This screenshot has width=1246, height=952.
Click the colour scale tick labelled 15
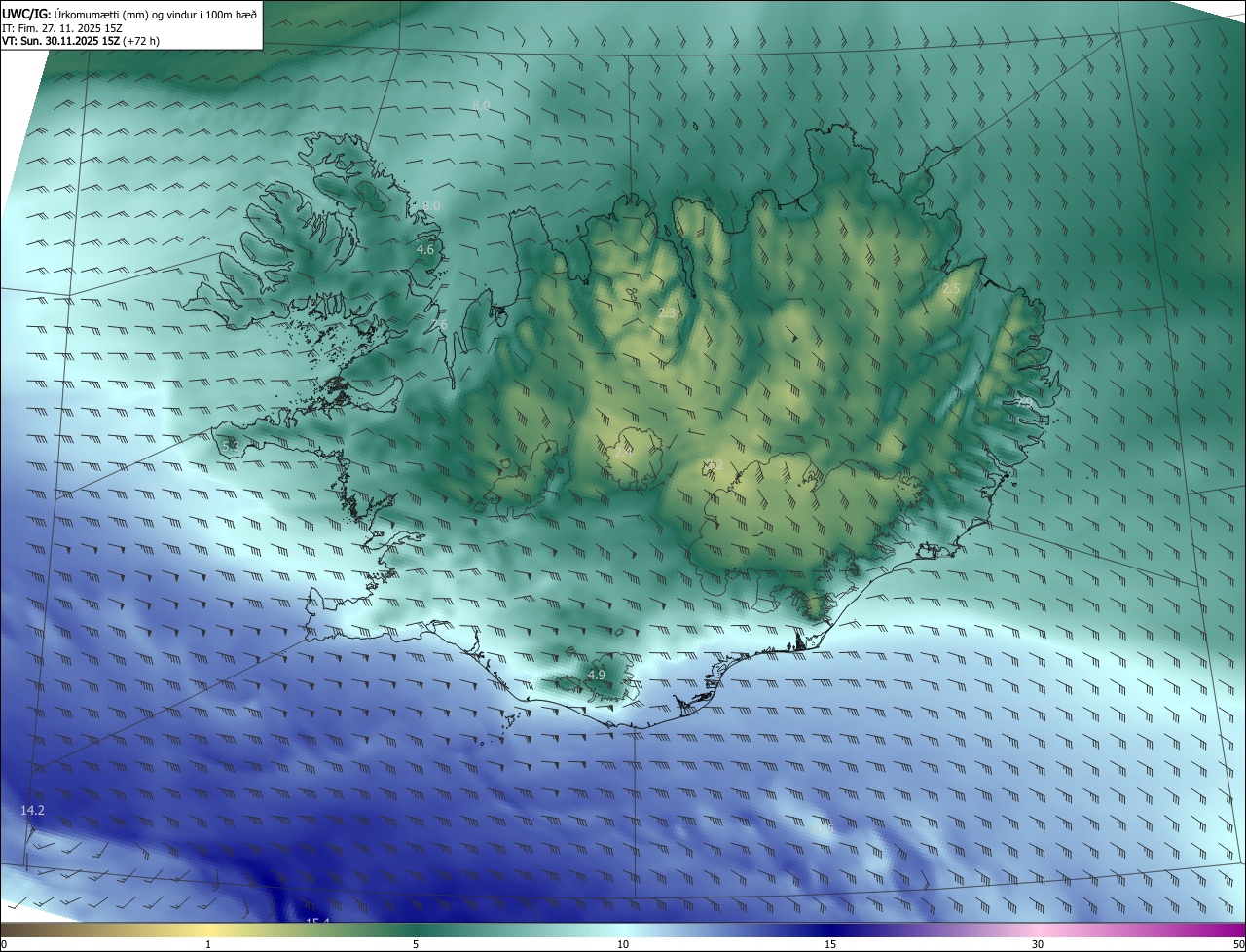[x=830, y=944]
